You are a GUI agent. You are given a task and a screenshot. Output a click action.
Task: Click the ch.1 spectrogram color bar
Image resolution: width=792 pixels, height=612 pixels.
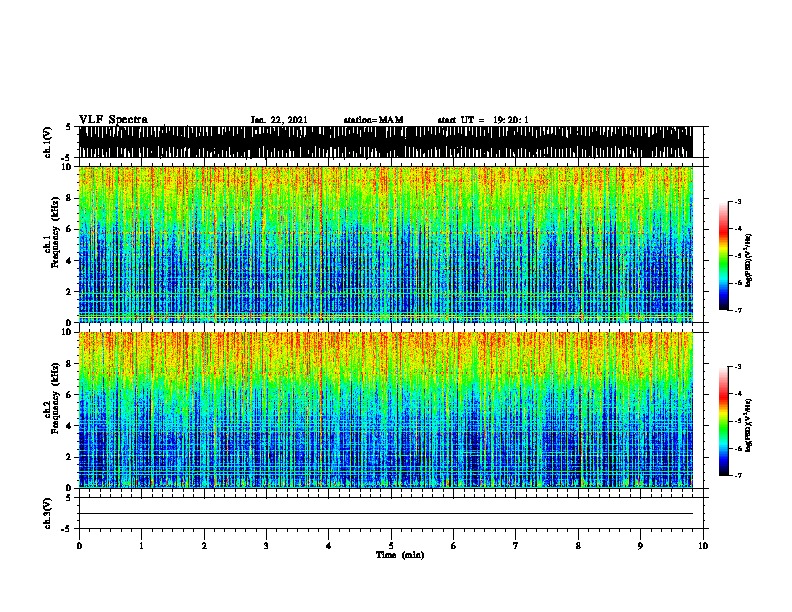point(724,256)
